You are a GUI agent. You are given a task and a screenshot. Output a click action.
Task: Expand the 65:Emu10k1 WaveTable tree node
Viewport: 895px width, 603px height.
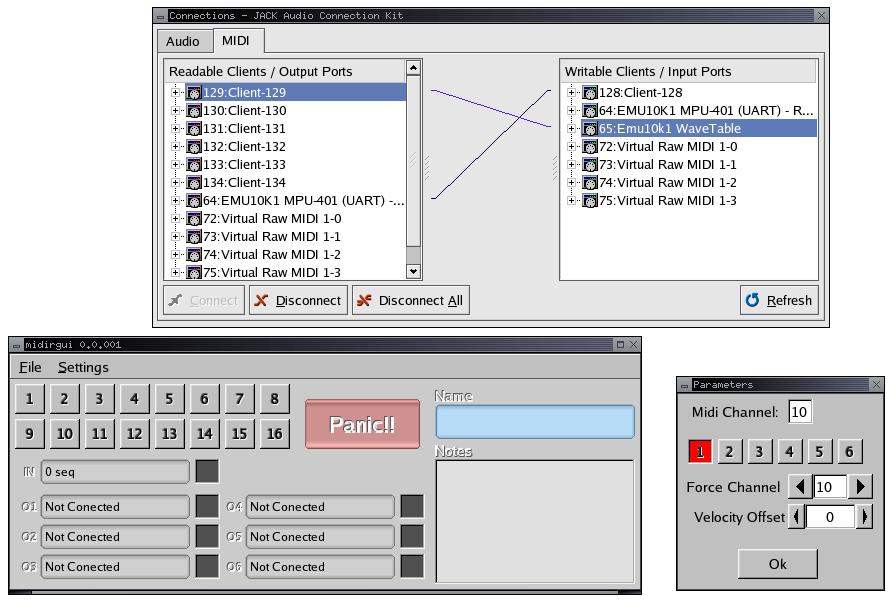click(x=572, y=129)
